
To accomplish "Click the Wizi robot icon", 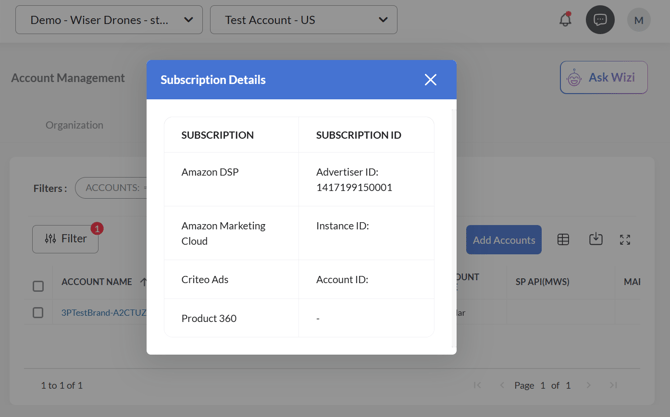I will point(575,78).
